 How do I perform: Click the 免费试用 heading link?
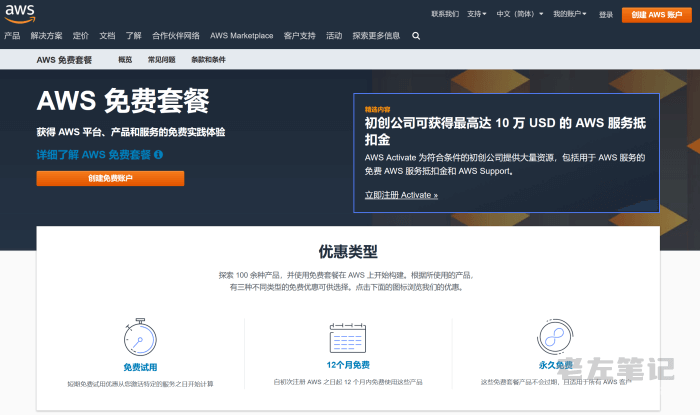pyautogui.click(x=140, y=367)
